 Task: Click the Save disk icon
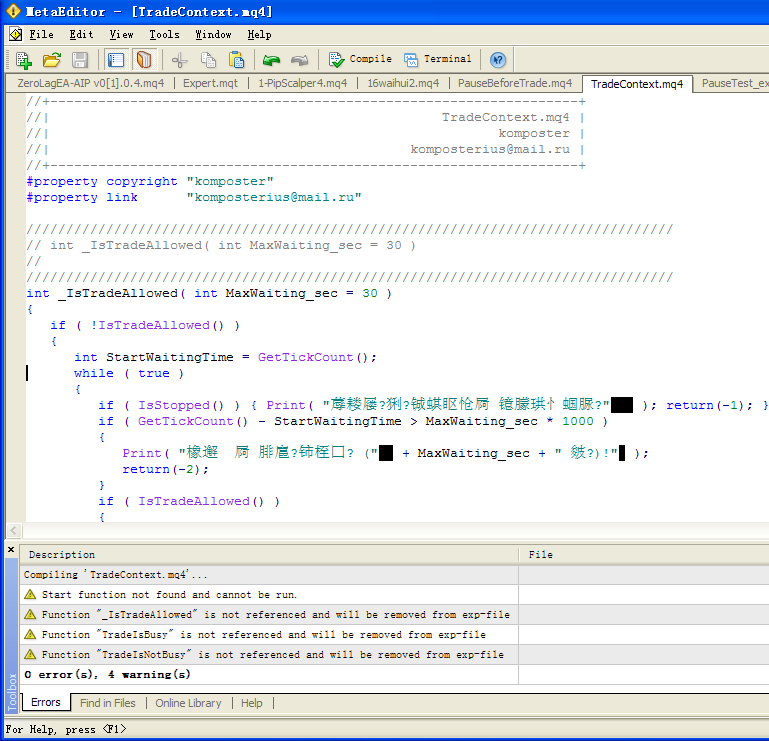click(x=80, y=60)
